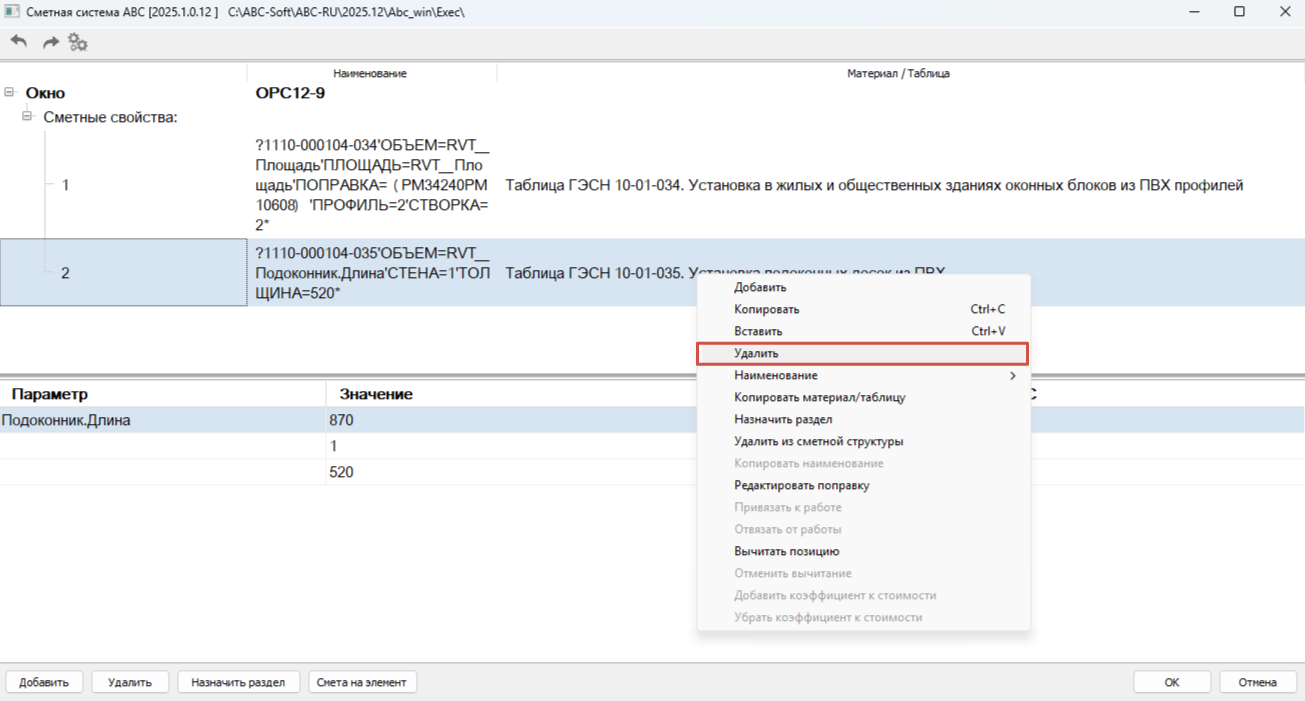Choose Копировать материал/таблицу menu item
The image size is (1305, 701).
click(863, 398)
